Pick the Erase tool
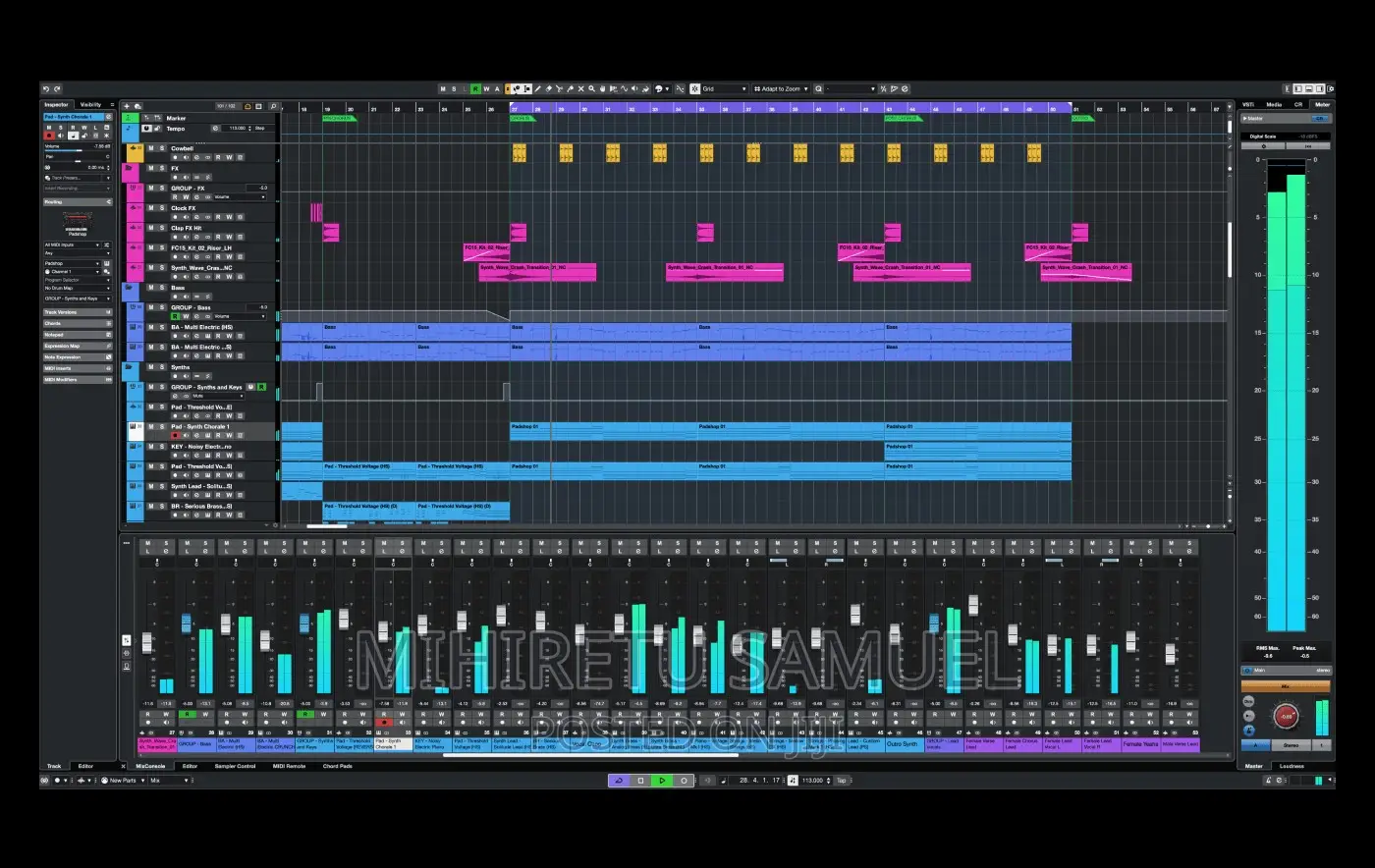1375x868 pixels. pos(547,88)
